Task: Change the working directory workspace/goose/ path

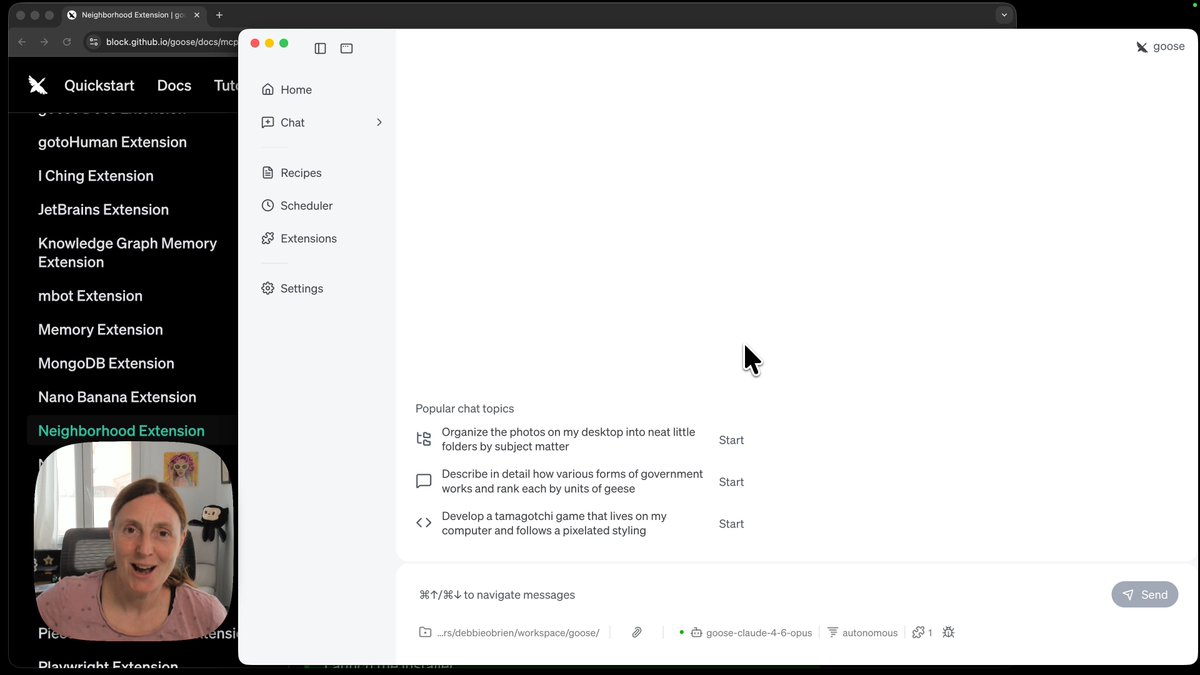Action: (518, 633)
